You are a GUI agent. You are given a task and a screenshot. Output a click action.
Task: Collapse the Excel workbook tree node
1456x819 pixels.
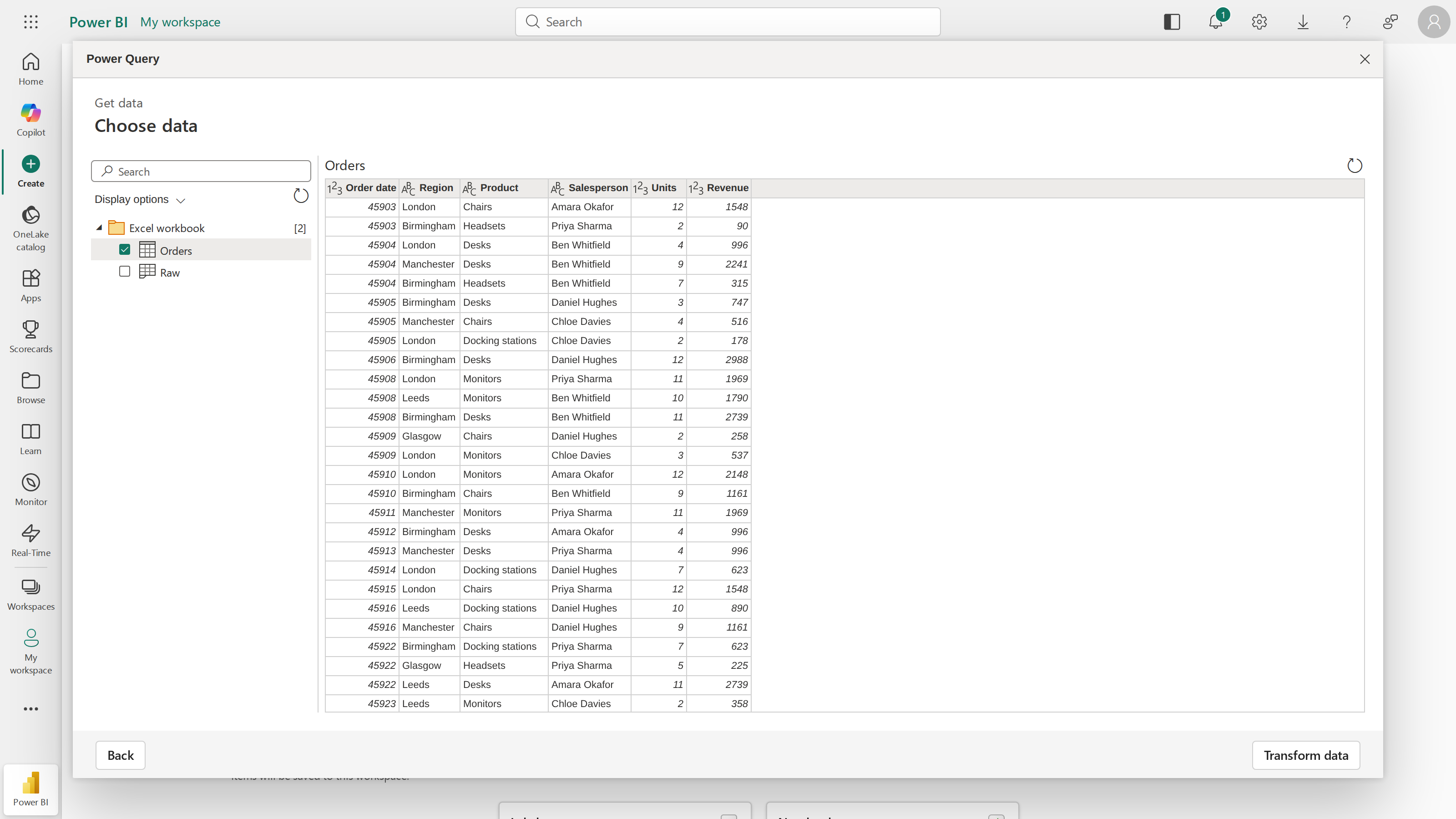99,228
